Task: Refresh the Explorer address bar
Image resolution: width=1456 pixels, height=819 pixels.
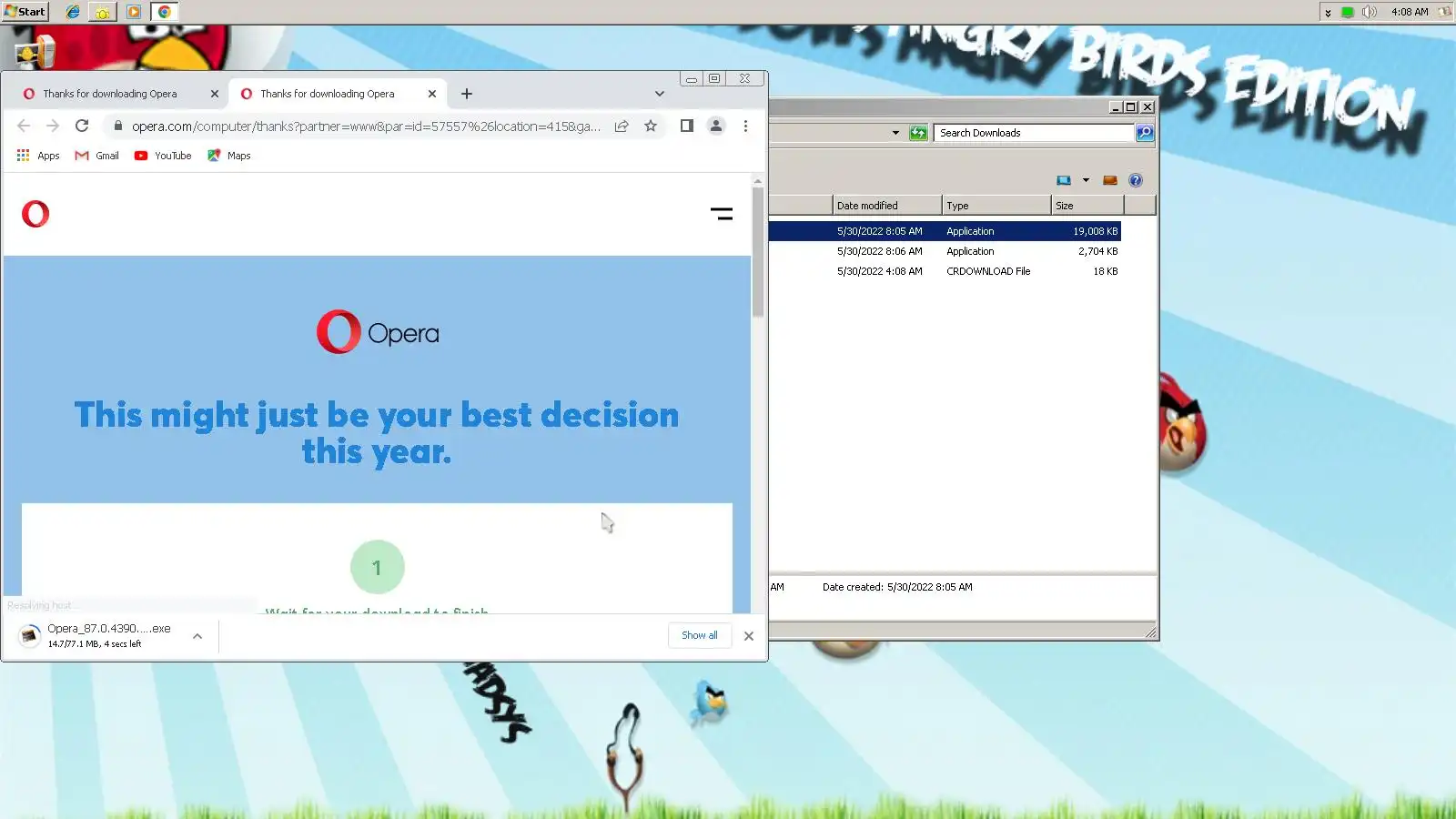Action: pos(919,133)
